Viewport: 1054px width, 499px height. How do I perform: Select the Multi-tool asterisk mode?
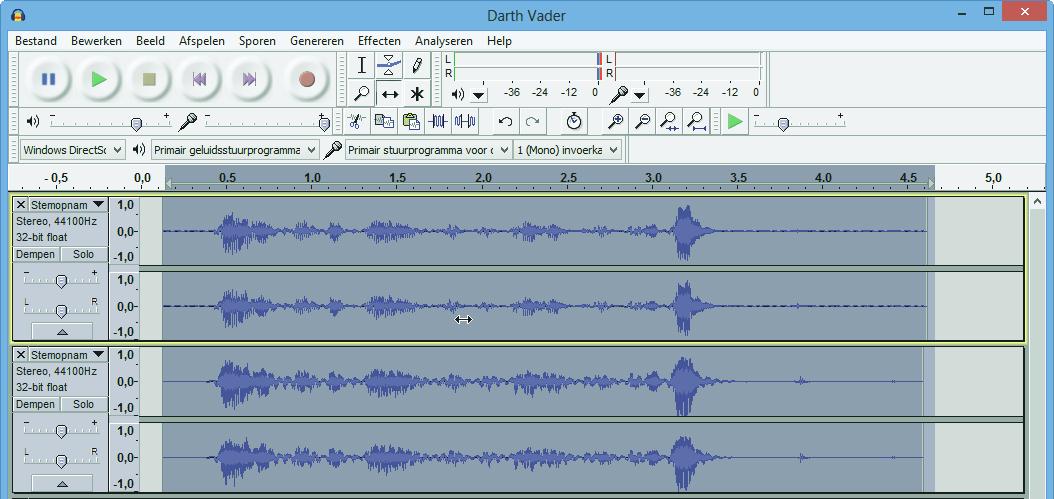pos(417,93)
